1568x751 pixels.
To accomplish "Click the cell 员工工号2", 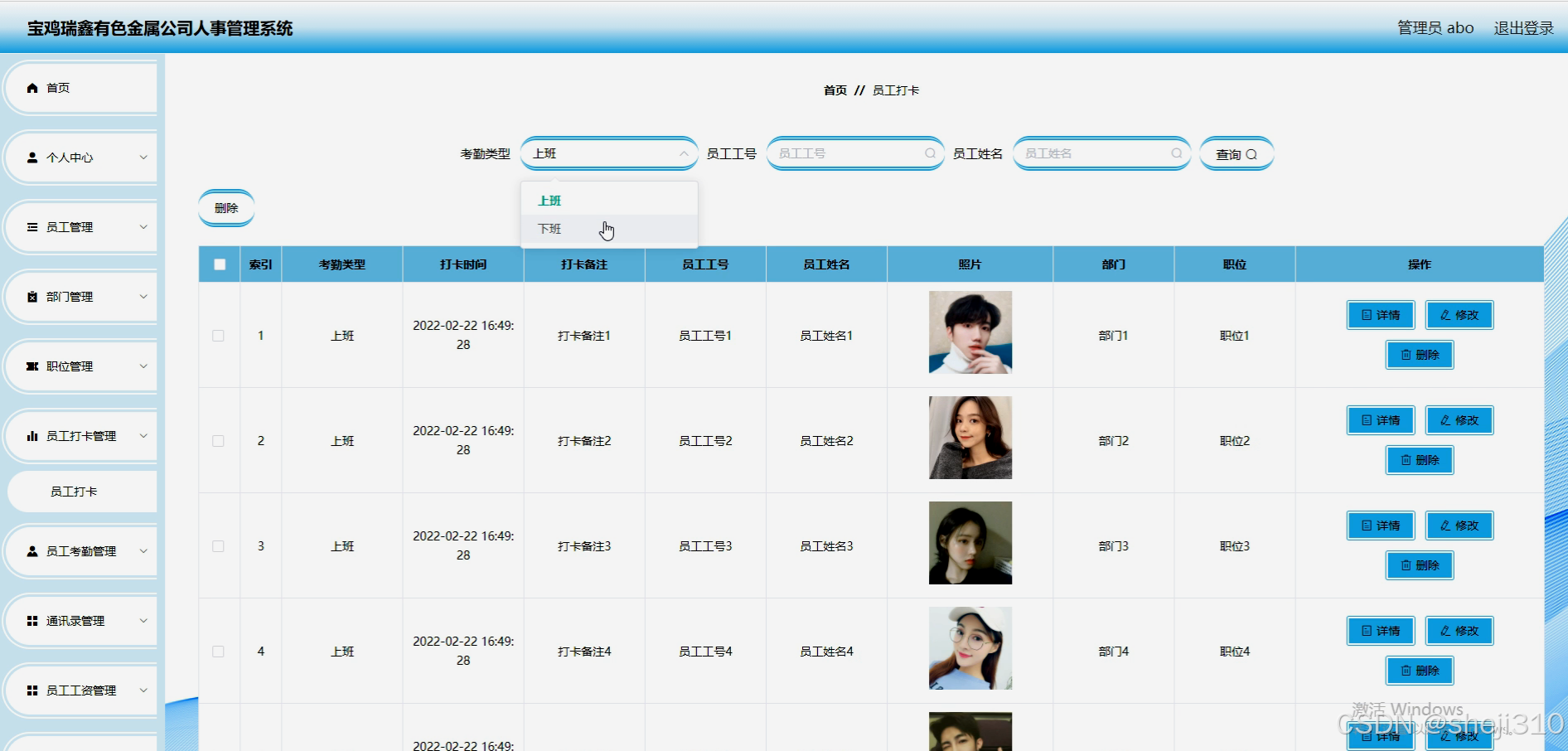I will (x=705, y=441).
